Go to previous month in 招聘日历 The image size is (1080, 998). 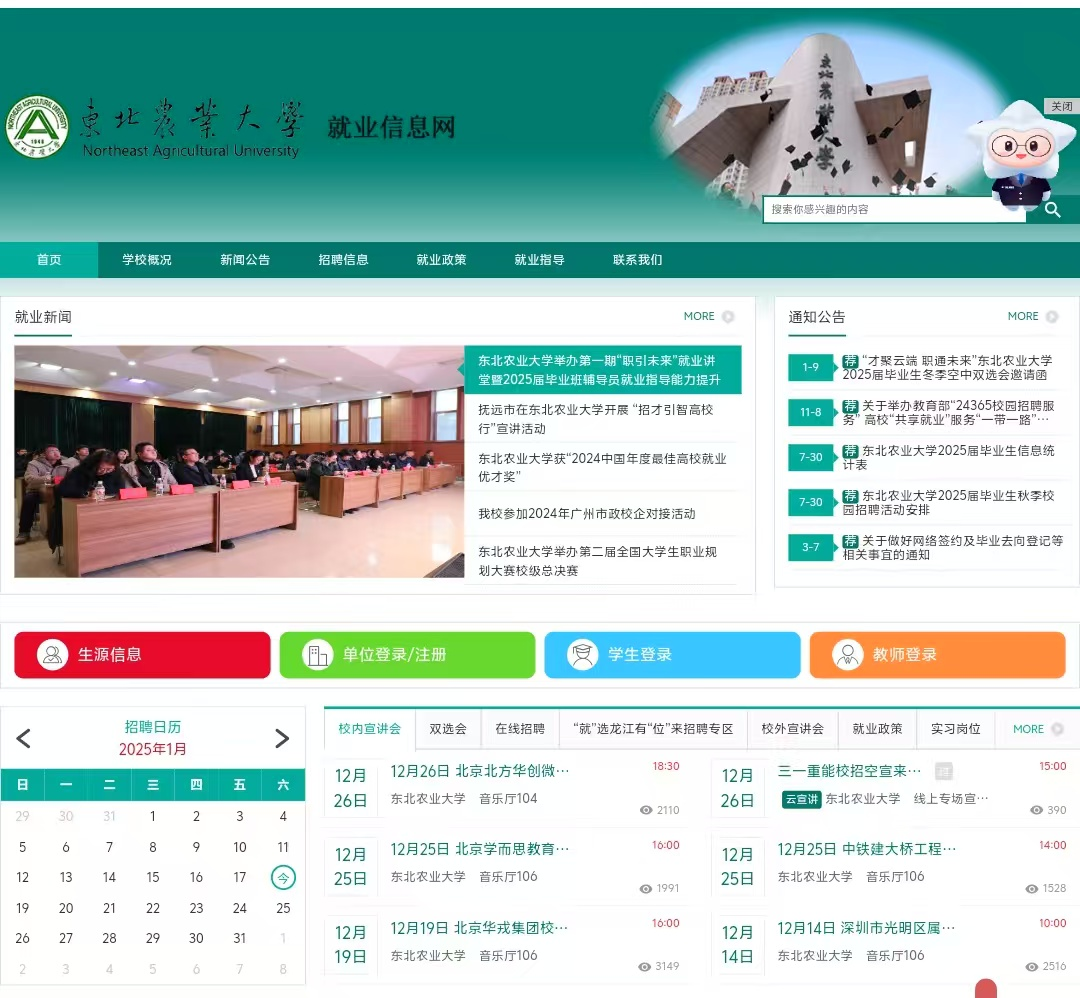24,739
